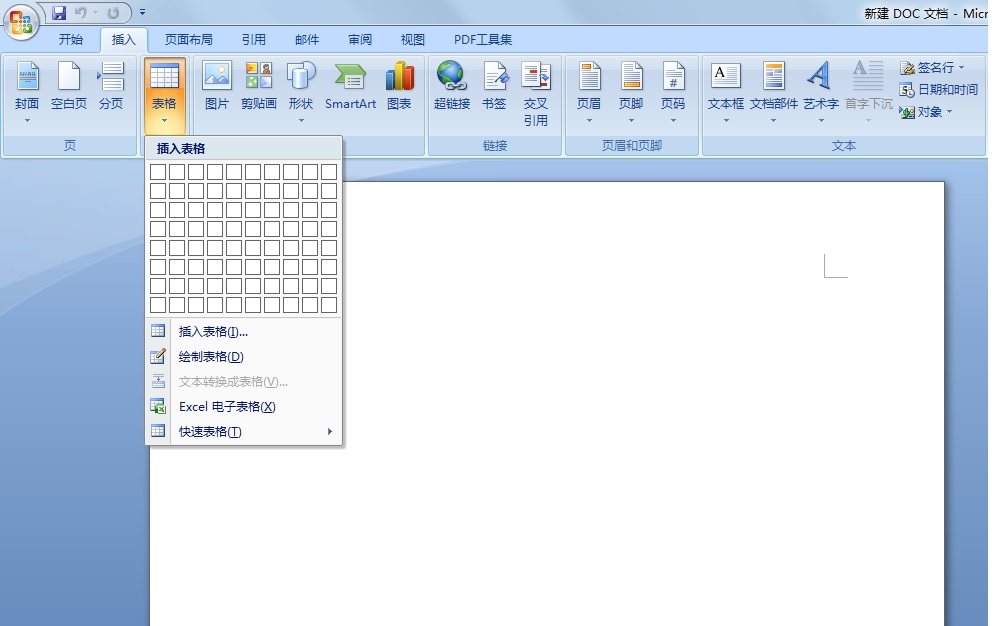Open clip art (剪贴画)

click(259, 85)
